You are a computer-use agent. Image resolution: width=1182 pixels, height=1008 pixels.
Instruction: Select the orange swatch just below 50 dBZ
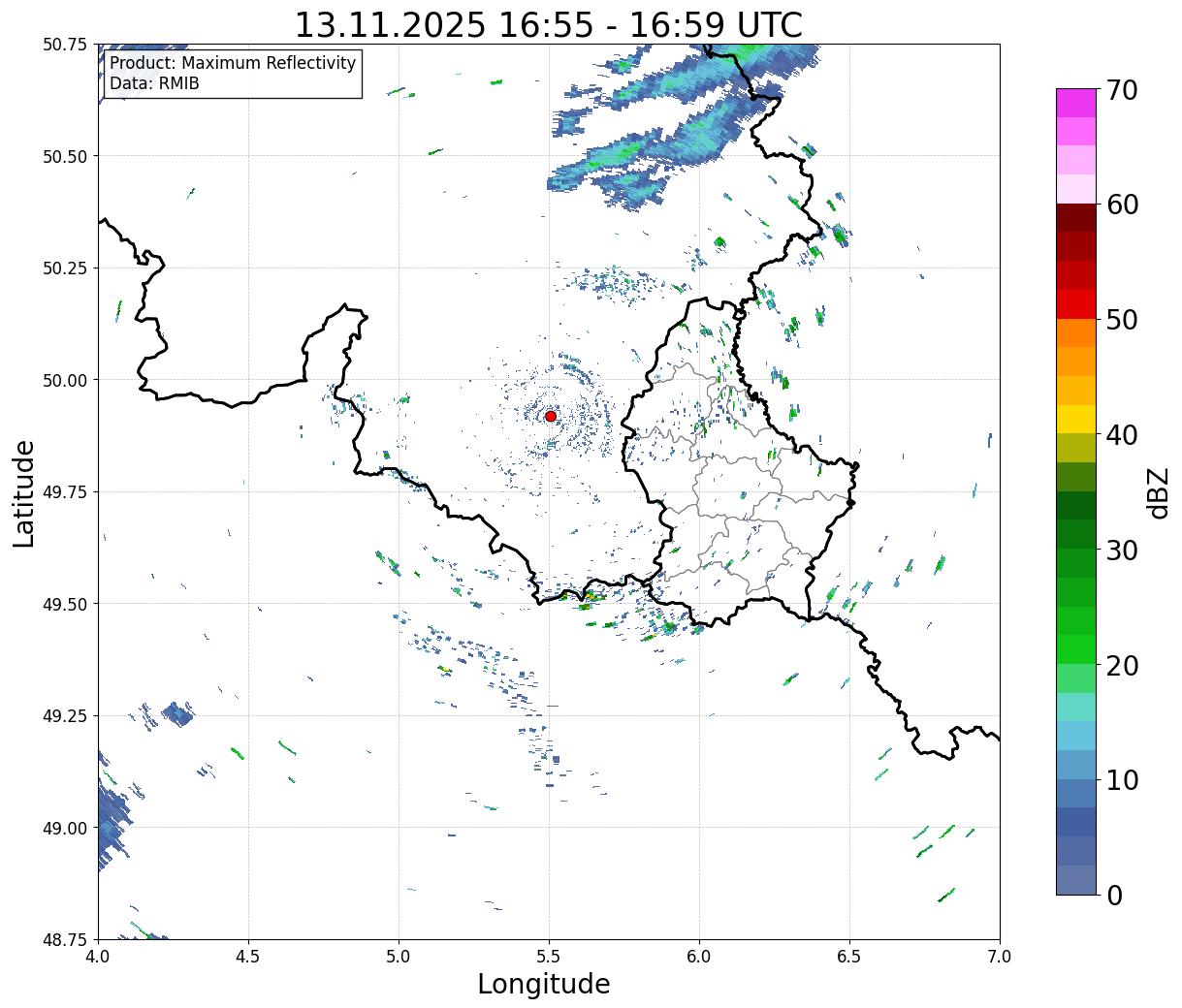click(1075, 333)
